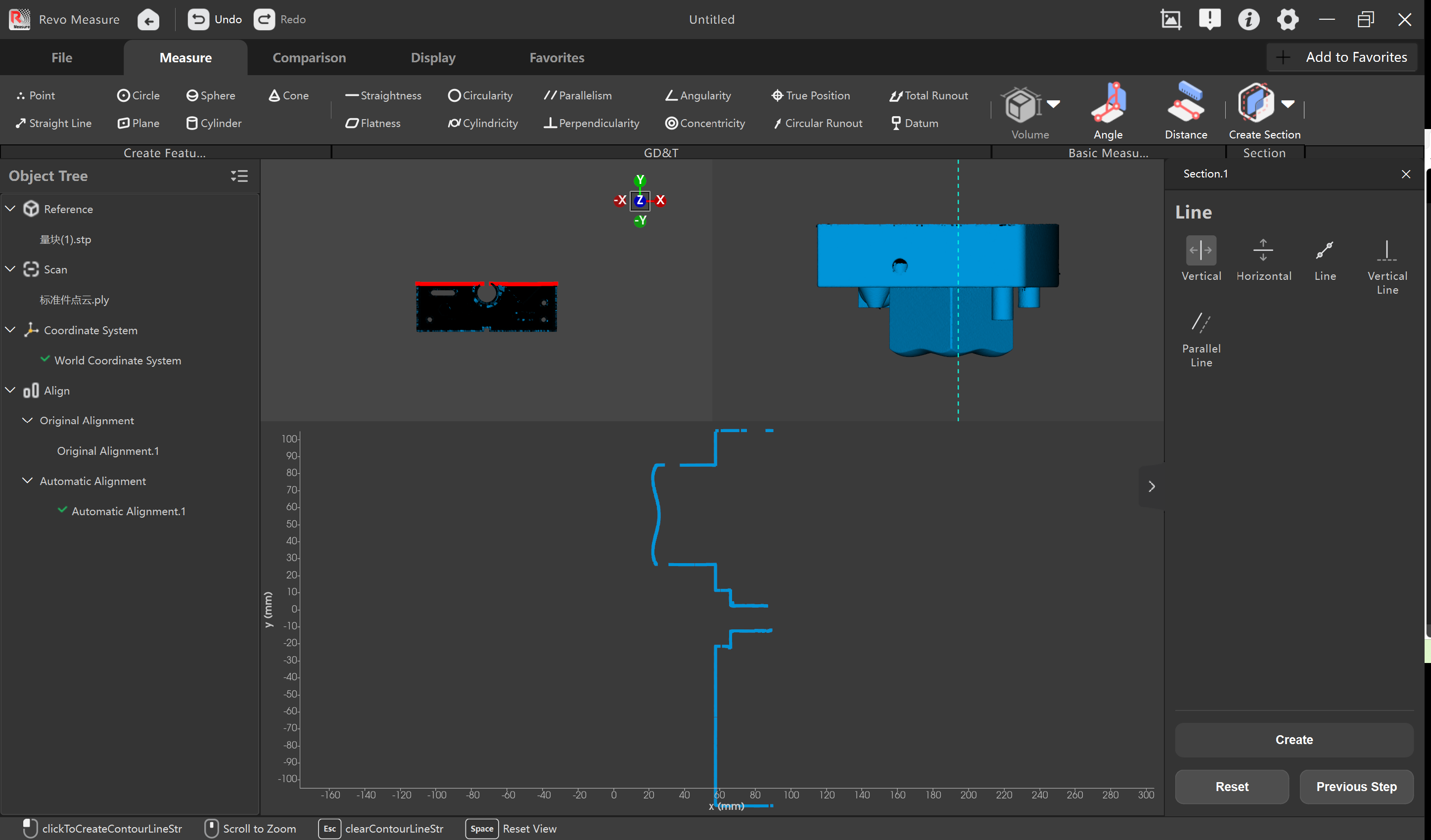The height and width of the screenshot is (840, 1431).
Task: Choose the Horizontal section line mode
Action: point(1263,259)
